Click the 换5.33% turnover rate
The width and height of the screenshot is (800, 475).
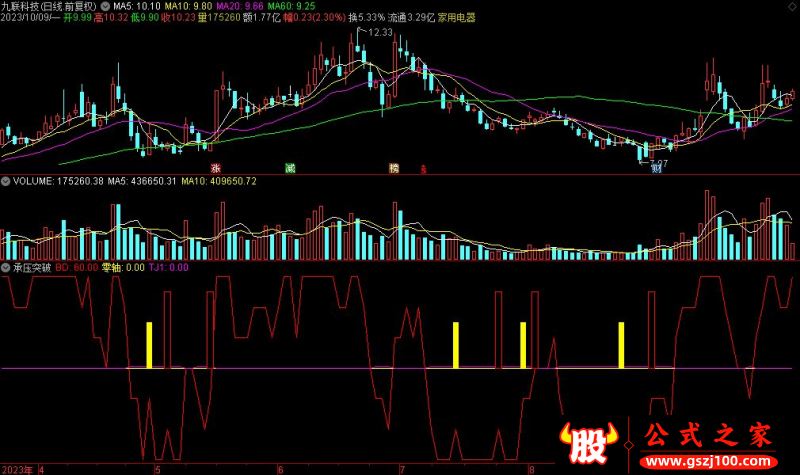(x=367, y=18)
